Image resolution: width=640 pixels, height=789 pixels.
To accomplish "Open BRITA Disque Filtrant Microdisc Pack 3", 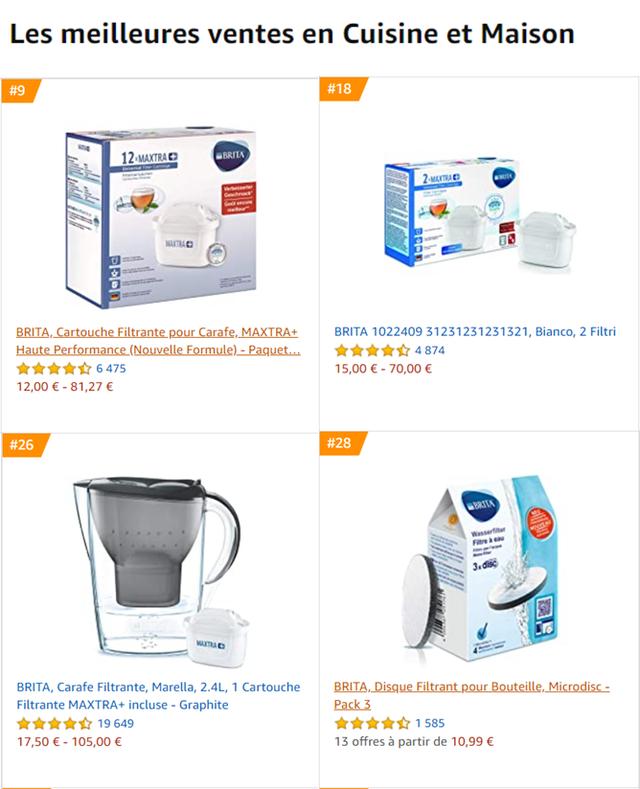I will (x=471, y=695).
